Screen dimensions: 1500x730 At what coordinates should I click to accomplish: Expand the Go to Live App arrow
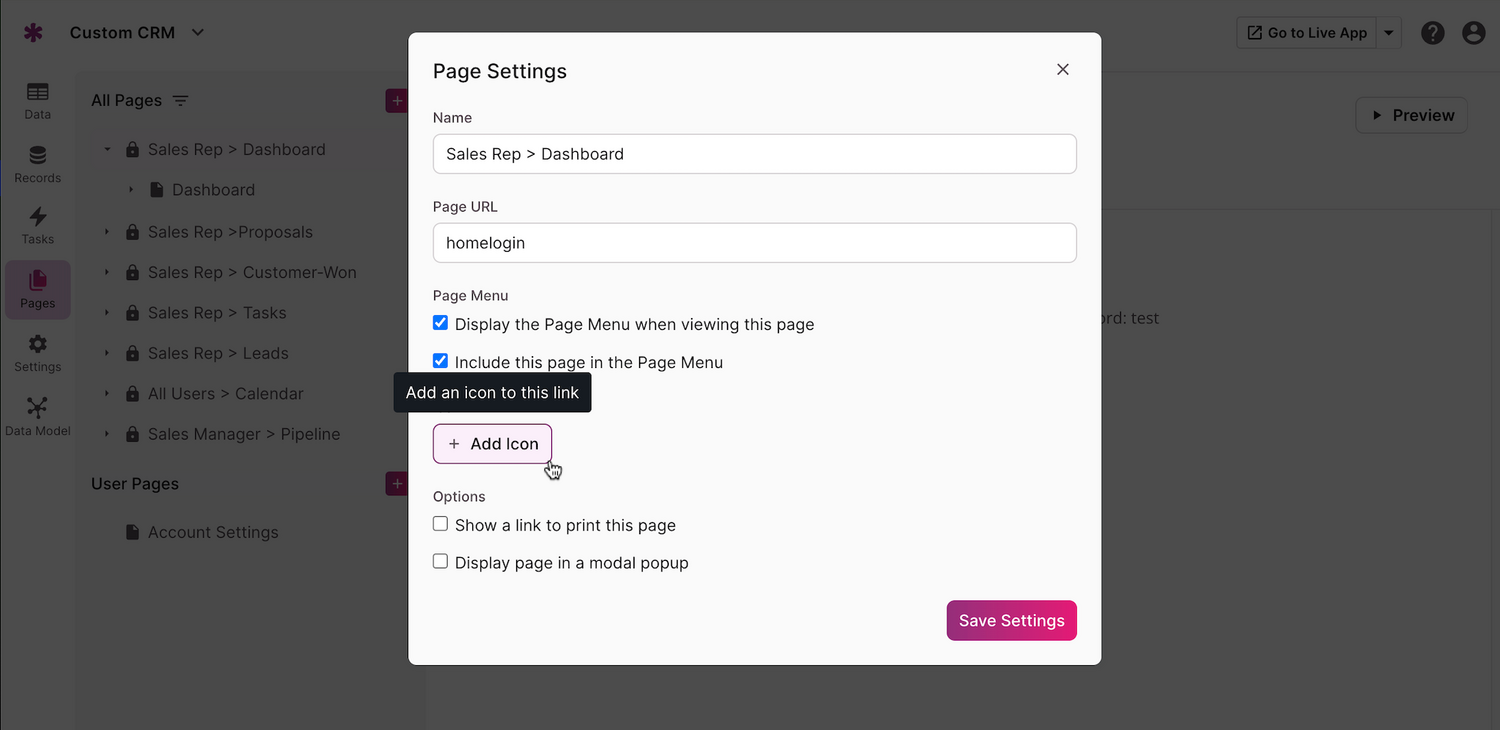pyautogui.click(x=1388, y=33)
